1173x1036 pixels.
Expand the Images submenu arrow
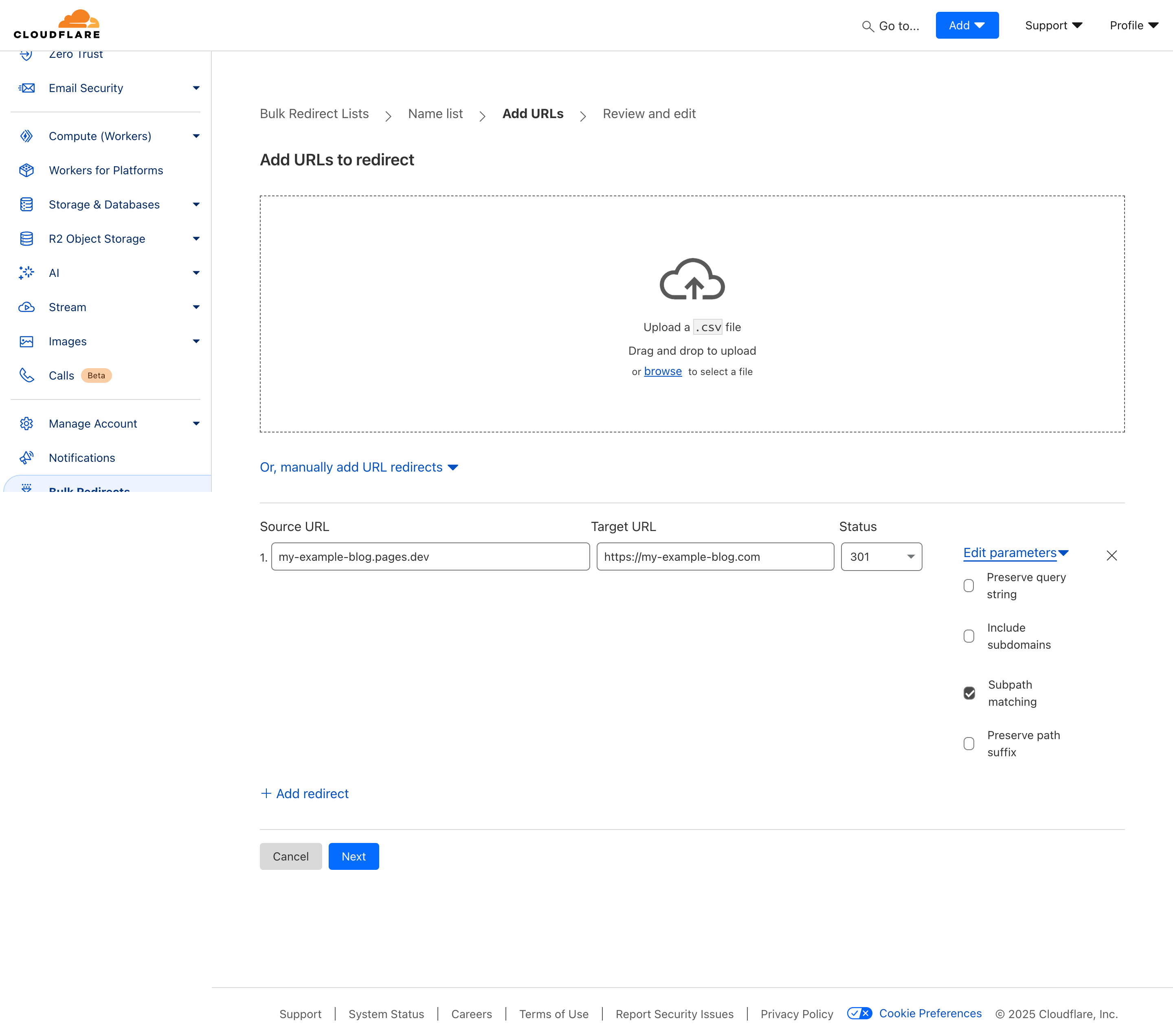pyautogui.click(x=196, y=341)
